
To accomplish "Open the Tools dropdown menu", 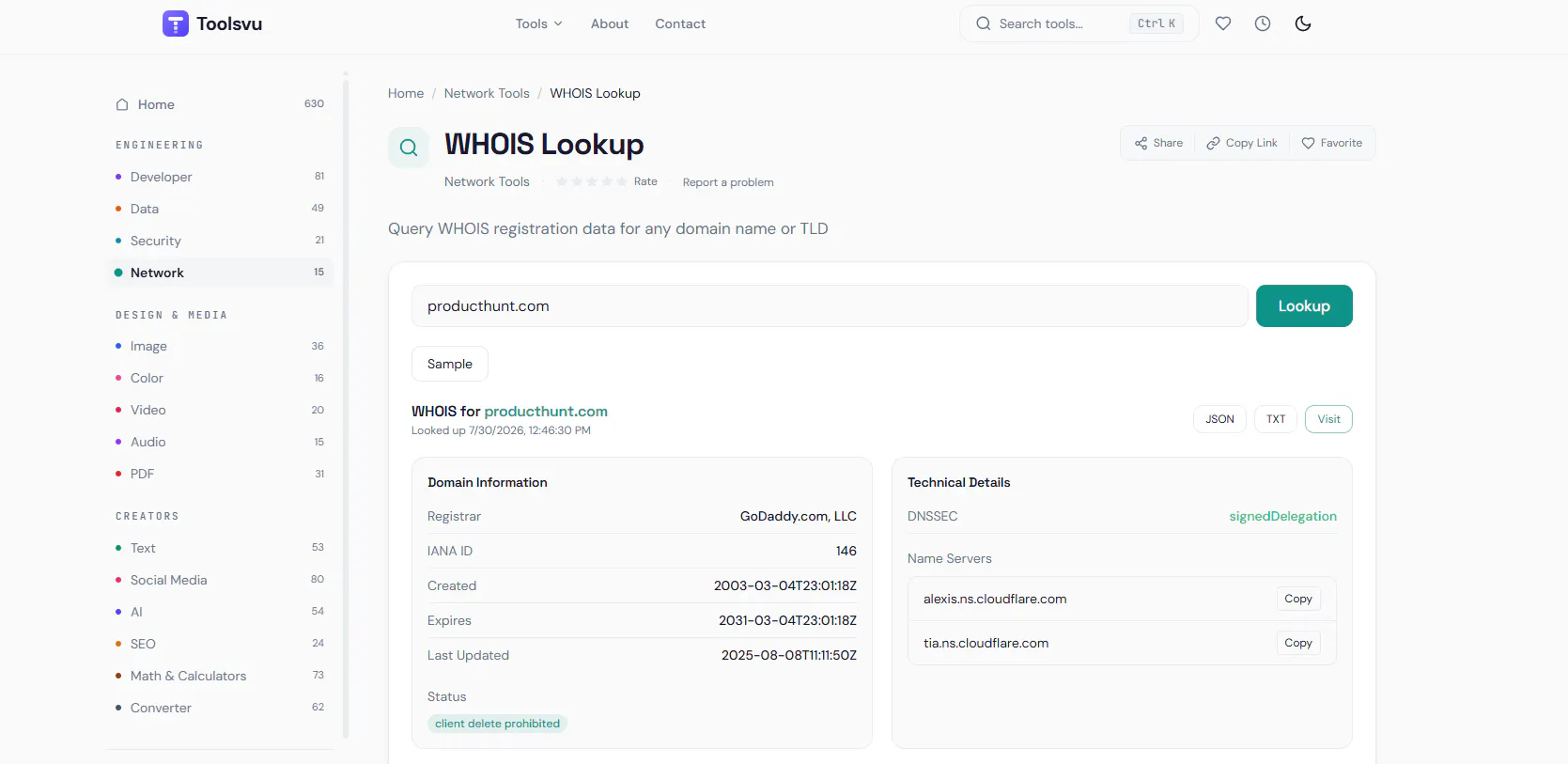I will [538, 23].
